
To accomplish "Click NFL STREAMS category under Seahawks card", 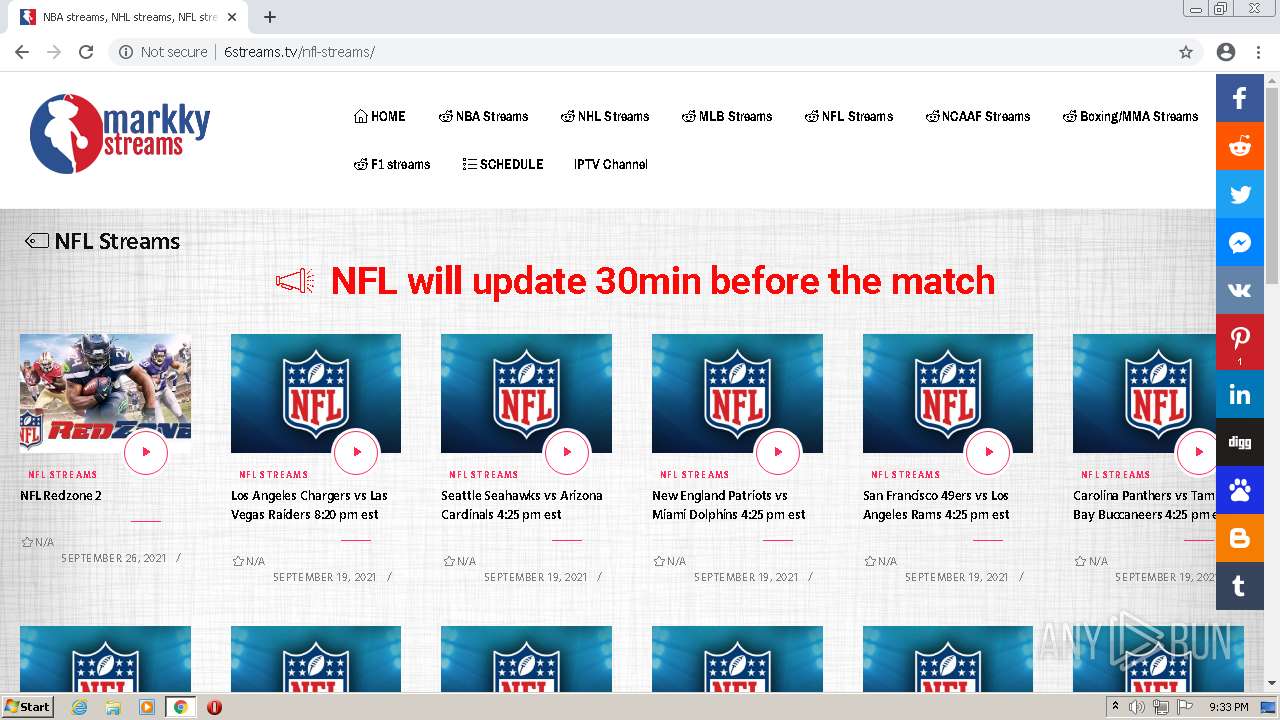I will pos(484,475).
